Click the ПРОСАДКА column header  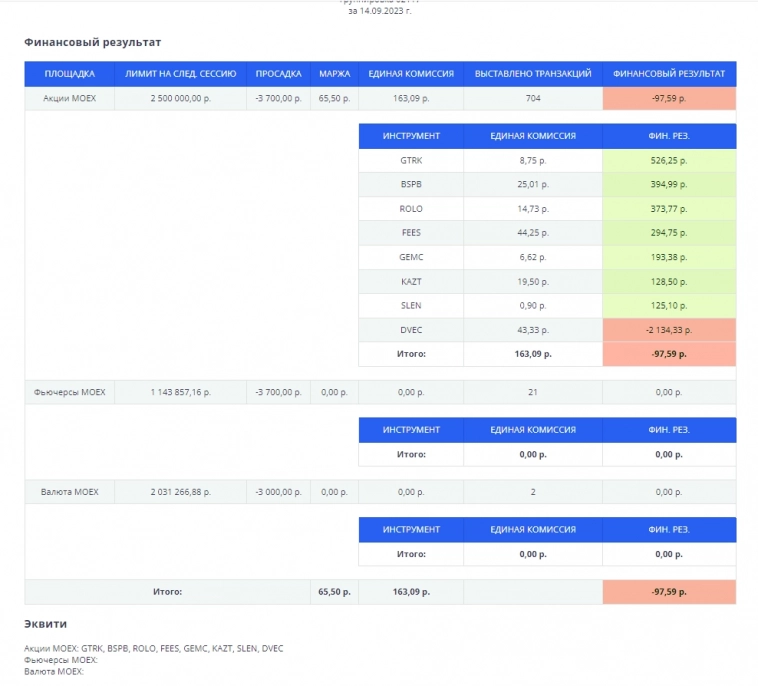tap(278, 74)
